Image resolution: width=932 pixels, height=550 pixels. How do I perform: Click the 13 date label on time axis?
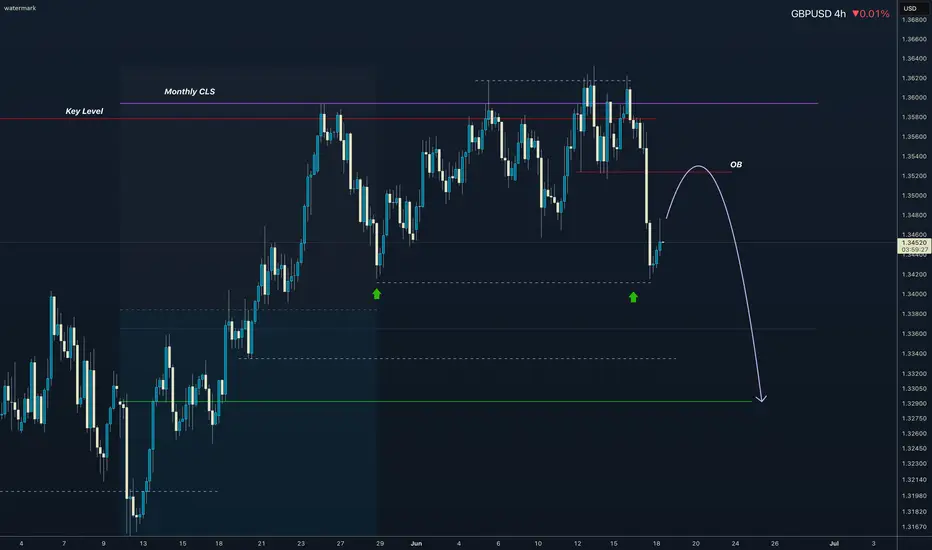(143, 543)
